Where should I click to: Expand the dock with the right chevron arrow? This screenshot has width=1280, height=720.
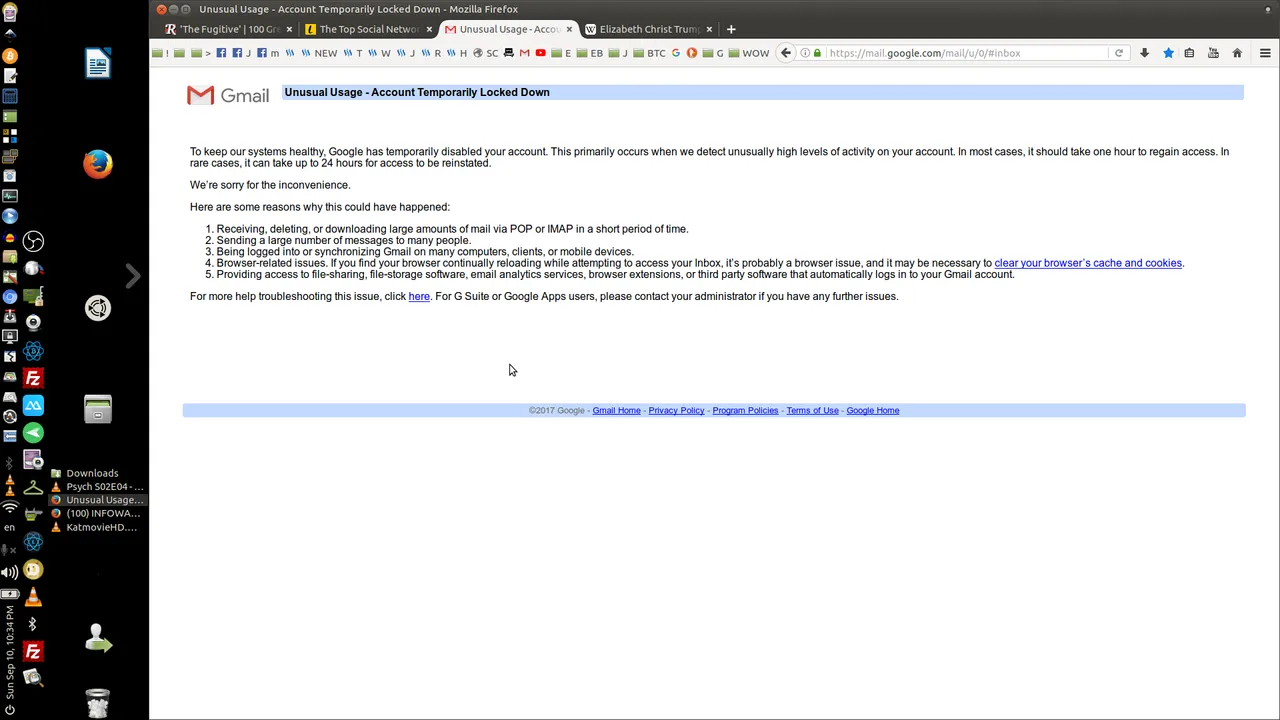pos(133,276)
